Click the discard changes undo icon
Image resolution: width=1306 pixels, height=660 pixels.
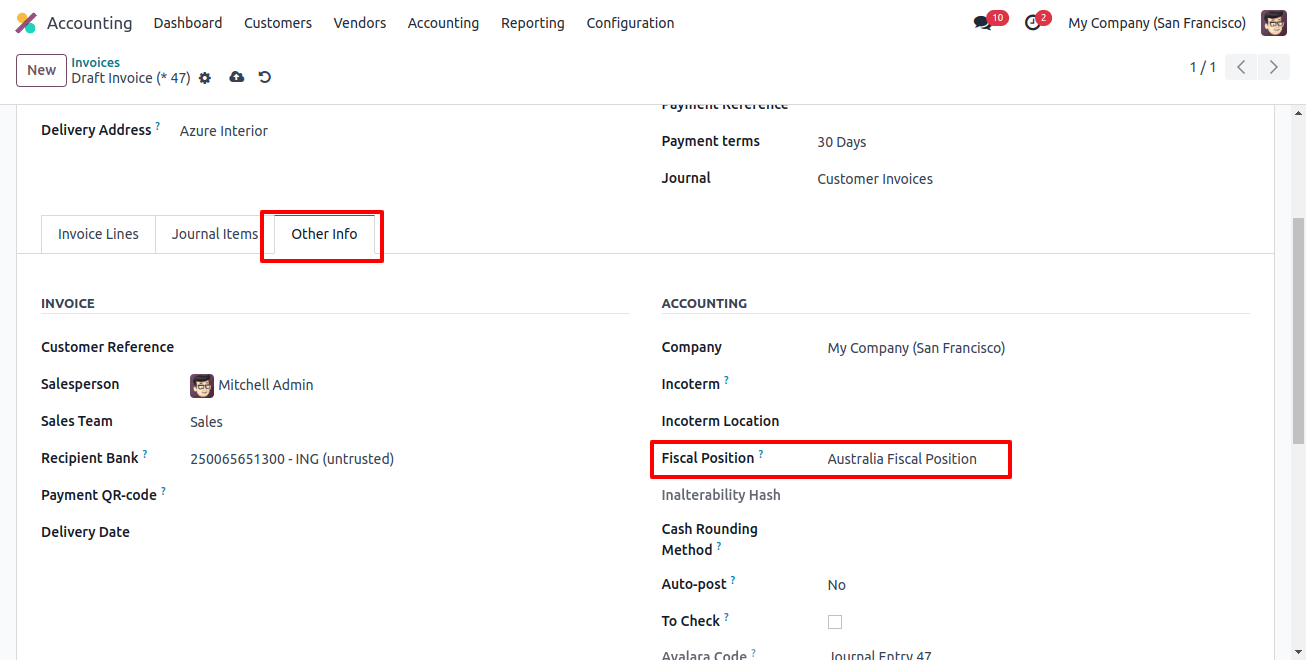click(265, 77)
